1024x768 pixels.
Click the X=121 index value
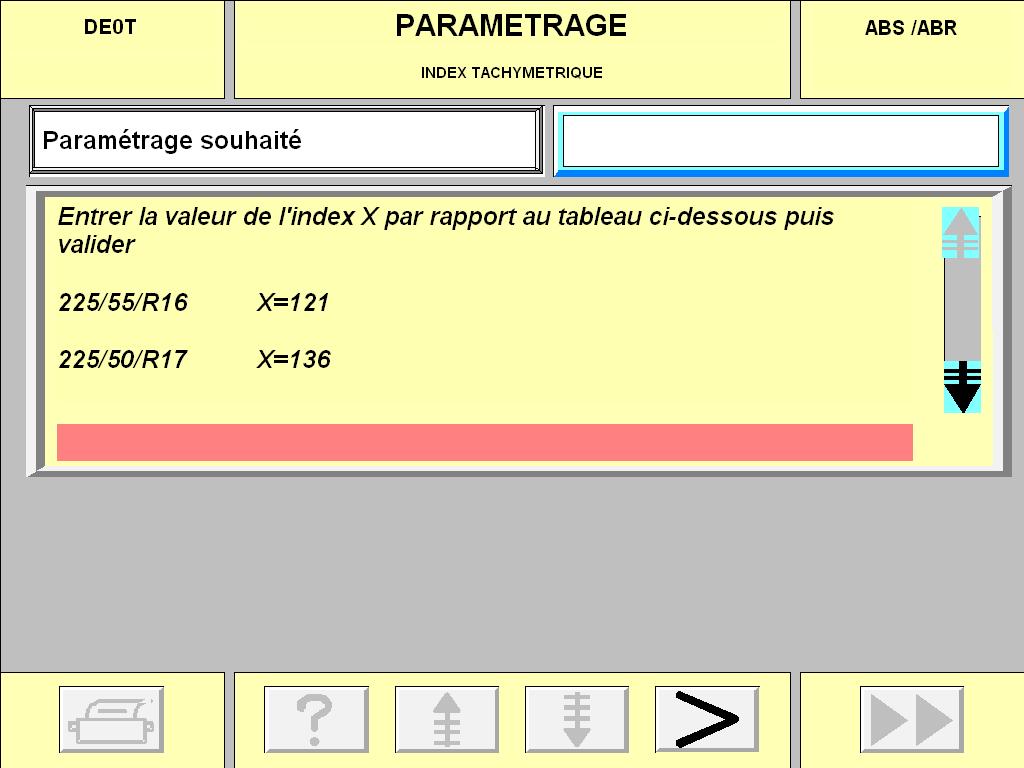click(293, 303)
